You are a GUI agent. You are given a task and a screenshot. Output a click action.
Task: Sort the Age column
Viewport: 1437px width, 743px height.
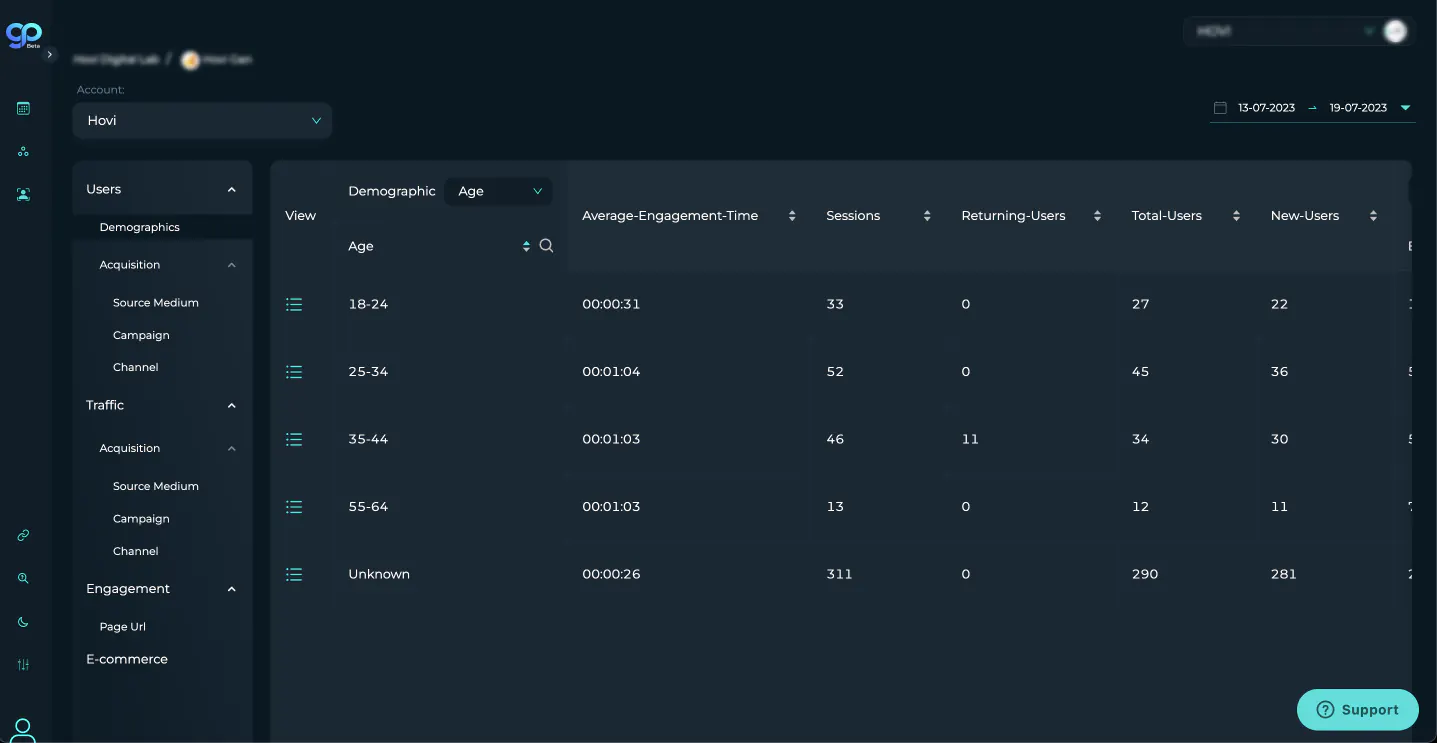click(x=526, y=246)
